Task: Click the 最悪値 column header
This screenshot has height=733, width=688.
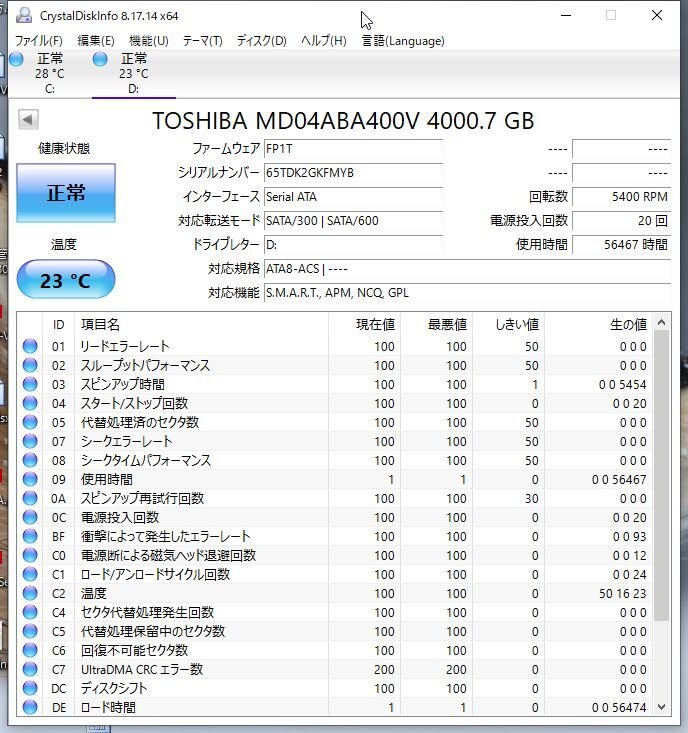Action: pyautogui.click(x=437, y=324)
